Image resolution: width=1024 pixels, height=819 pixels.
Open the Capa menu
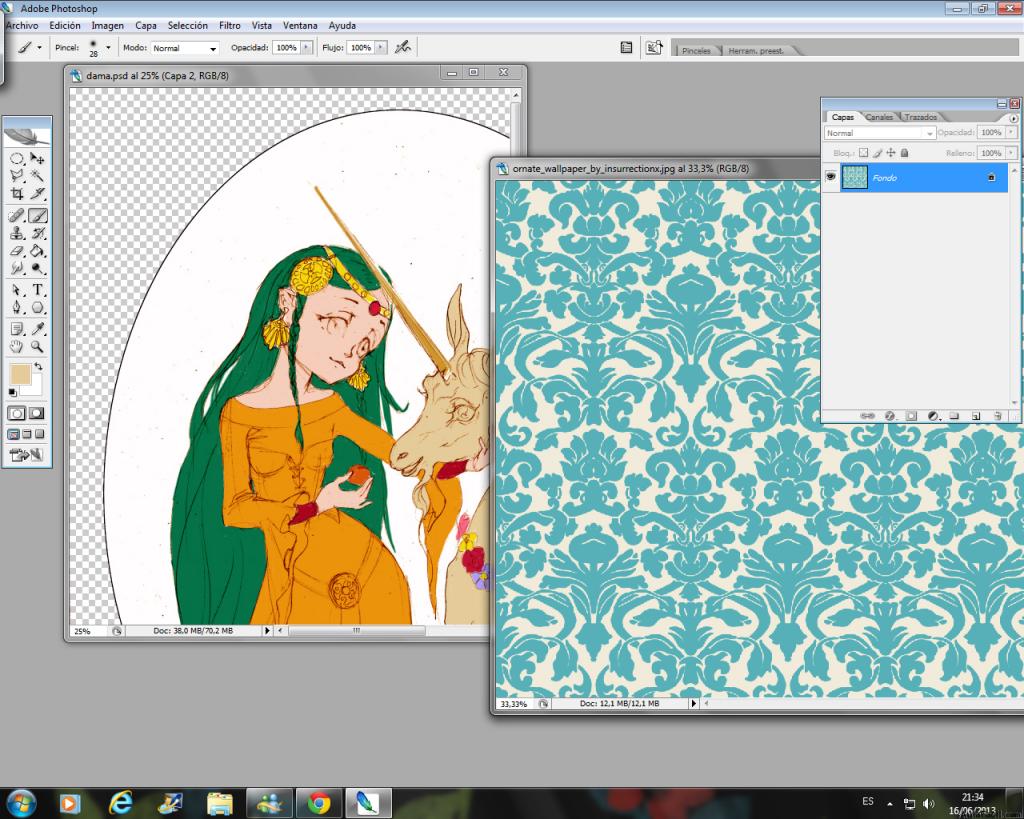click(146, 25)
